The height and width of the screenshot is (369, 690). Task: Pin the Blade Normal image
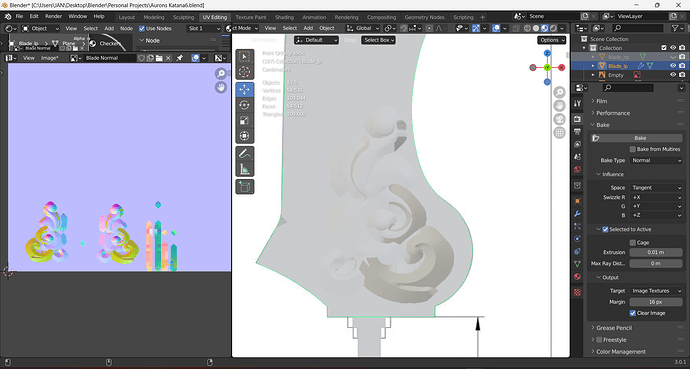click(180, 58)
